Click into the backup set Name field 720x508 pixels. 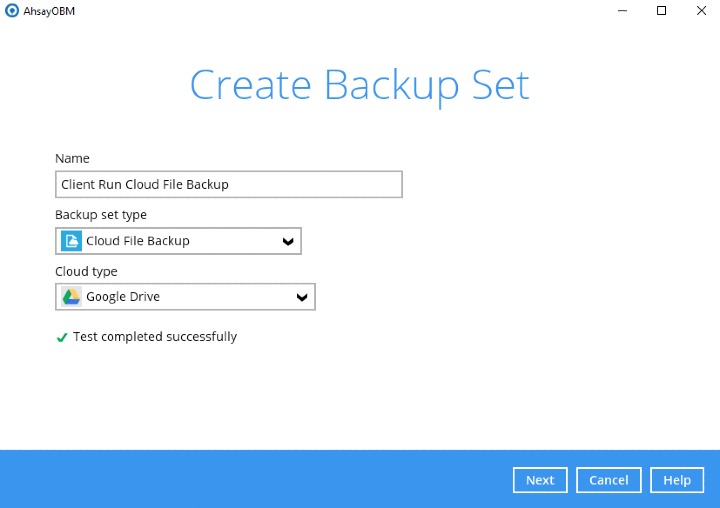coord(229,185)
